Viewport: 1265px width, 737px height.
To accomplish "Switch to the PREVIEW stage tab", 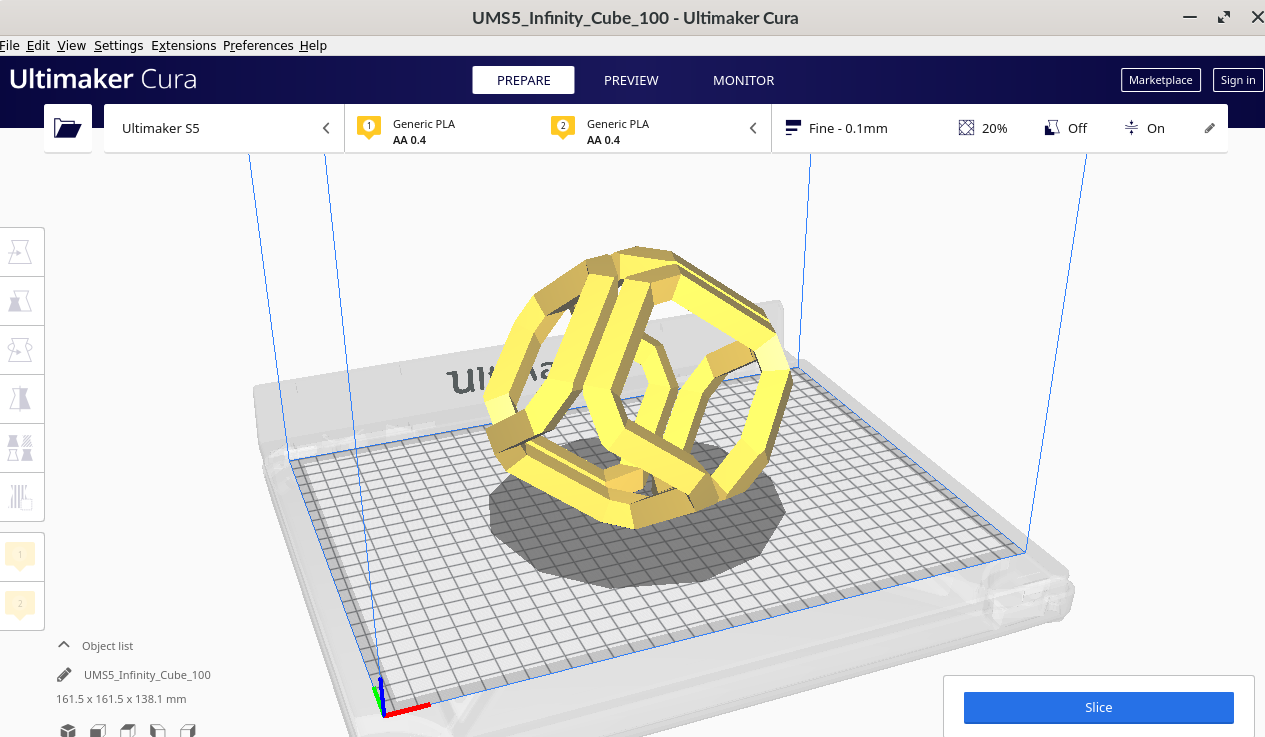I will click(x=631, y=80).
